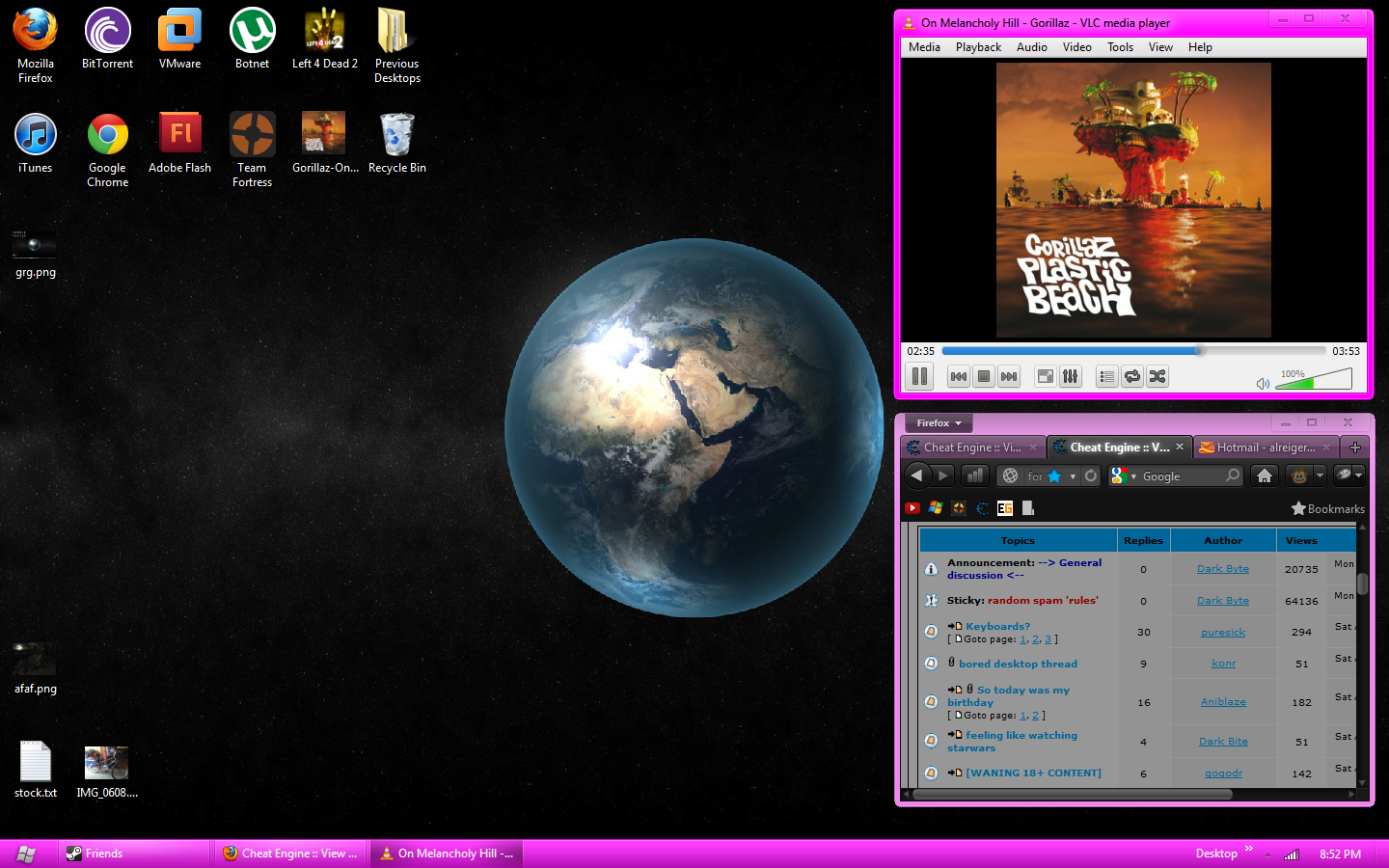The width and height of the screenshot is (1389, 868).
Task: Open a new tab in Firefox
Action: coord(1354,448)
